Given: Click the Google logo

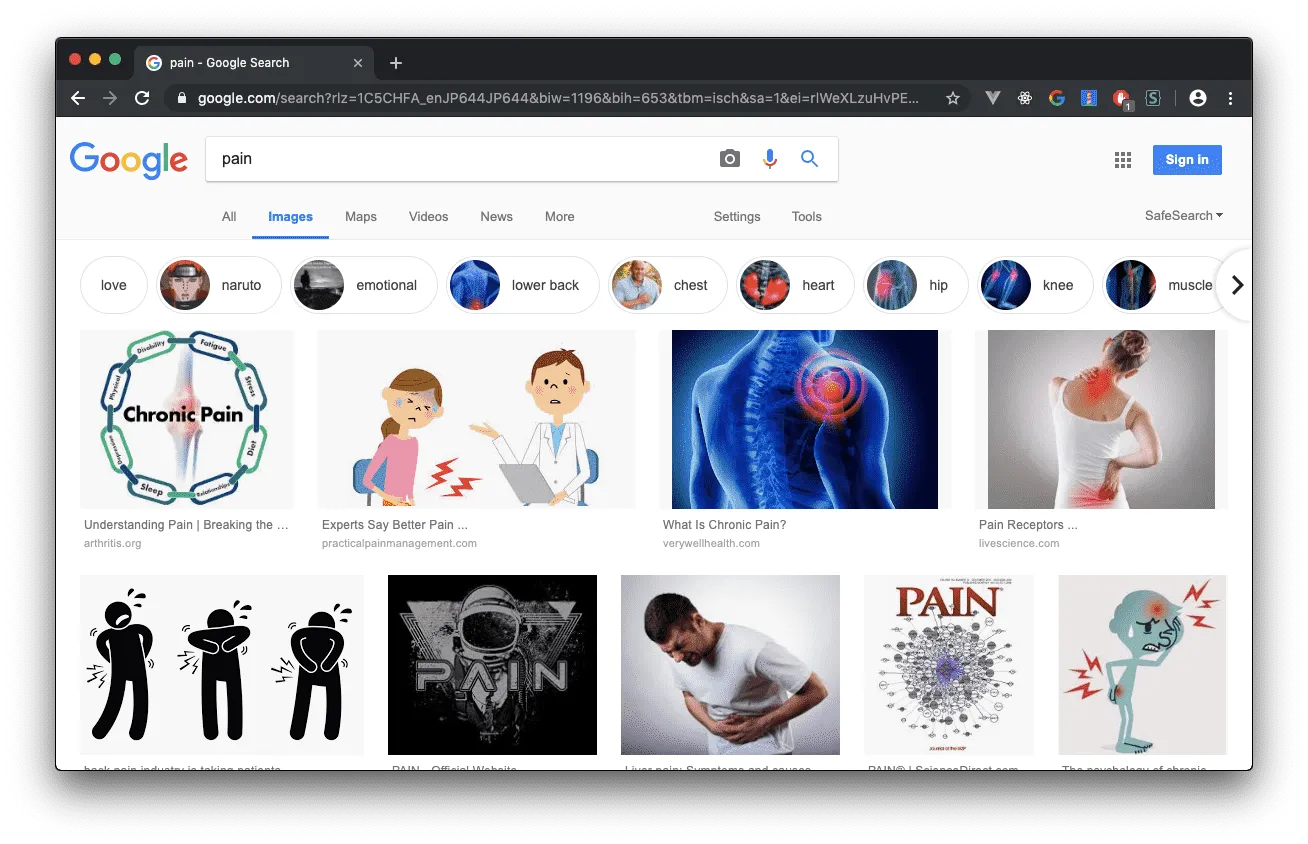Looking at the screenshot, I should (129, 160).
